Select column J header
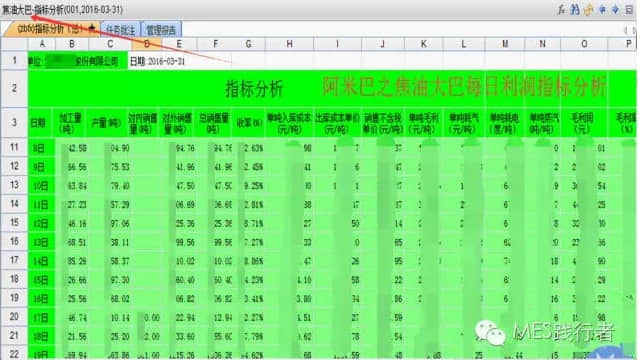This screenshot has height=360, width=642. tap(382, 44)
